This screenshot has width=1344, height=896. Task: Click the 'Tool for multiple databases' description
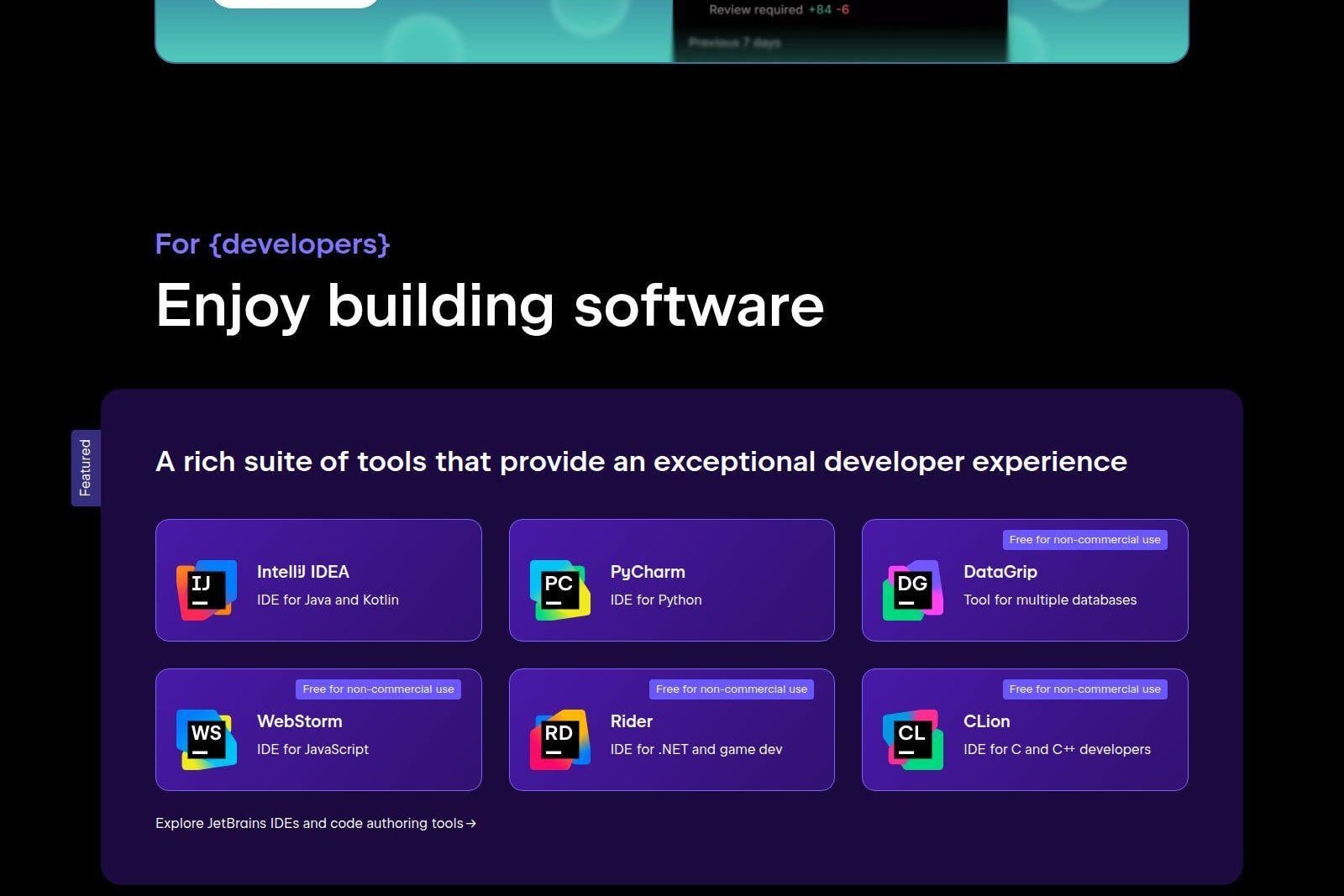tap(1050, 600)
